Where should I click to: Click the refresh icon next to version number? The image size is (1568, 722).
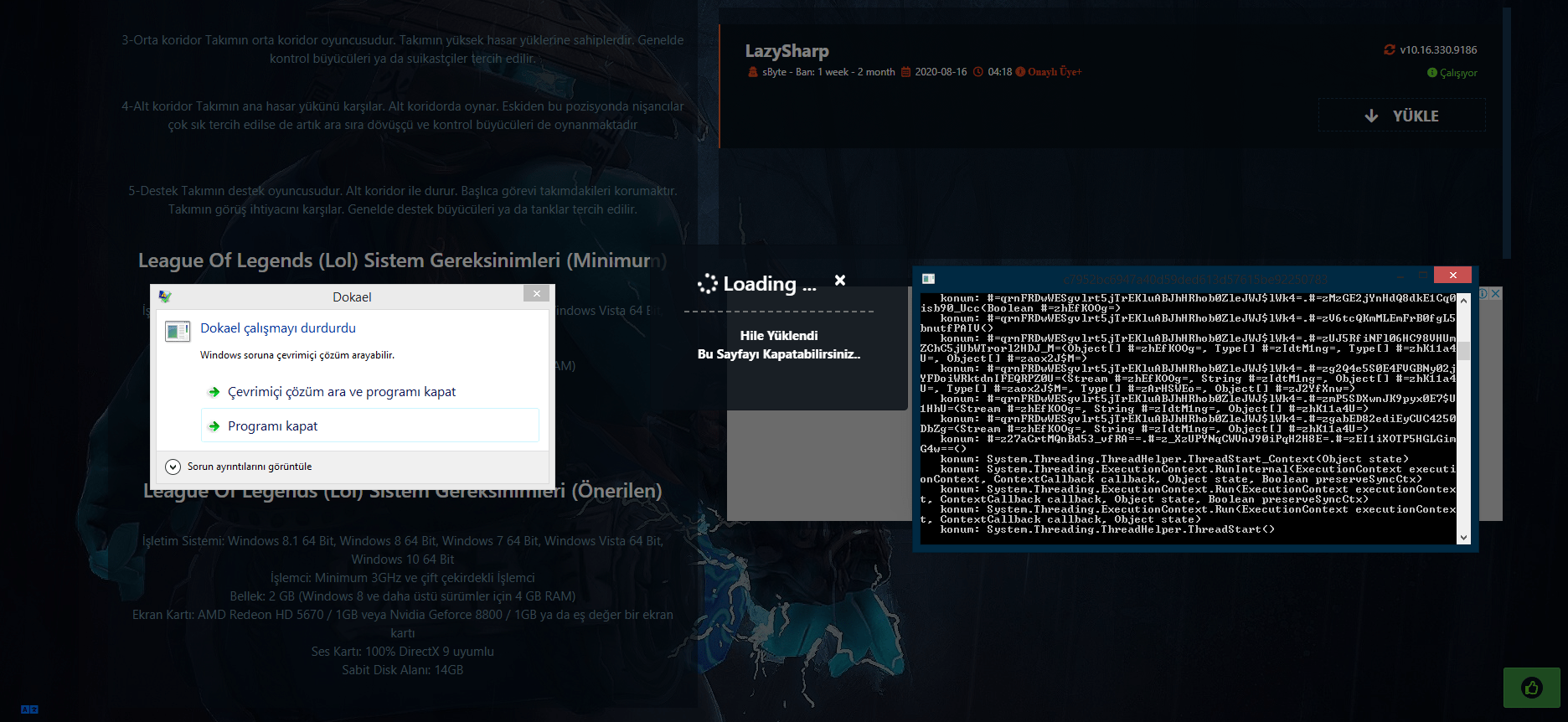[1390, 50]
